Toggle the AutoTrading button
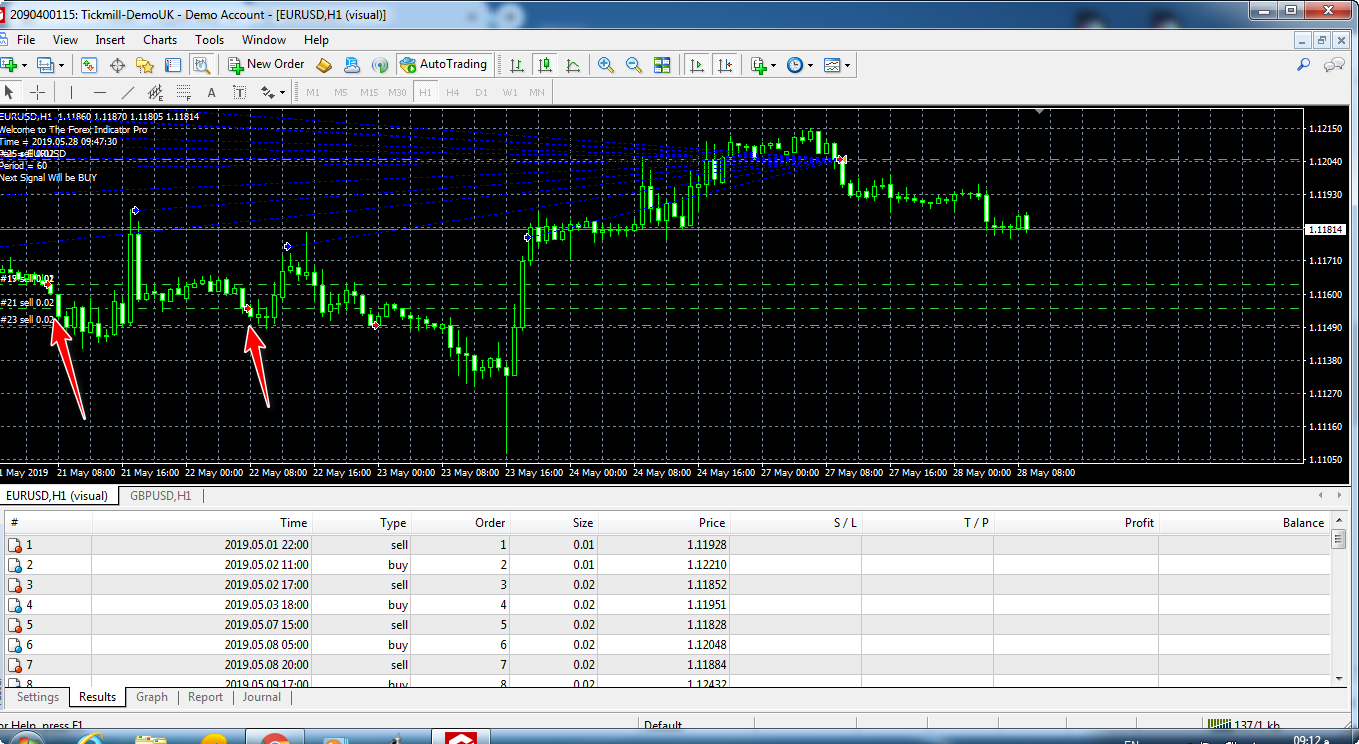Viewport: 1359px width, 744px height. click(x=443, y=65)
